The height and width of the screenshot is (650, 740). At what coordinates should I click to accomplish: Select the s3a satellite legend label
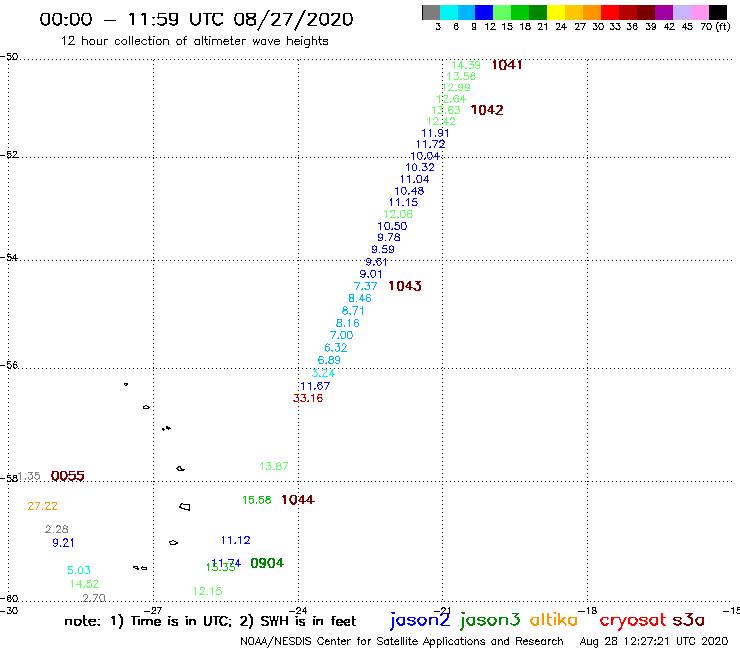pyautogui.click(x=688, y=620)
